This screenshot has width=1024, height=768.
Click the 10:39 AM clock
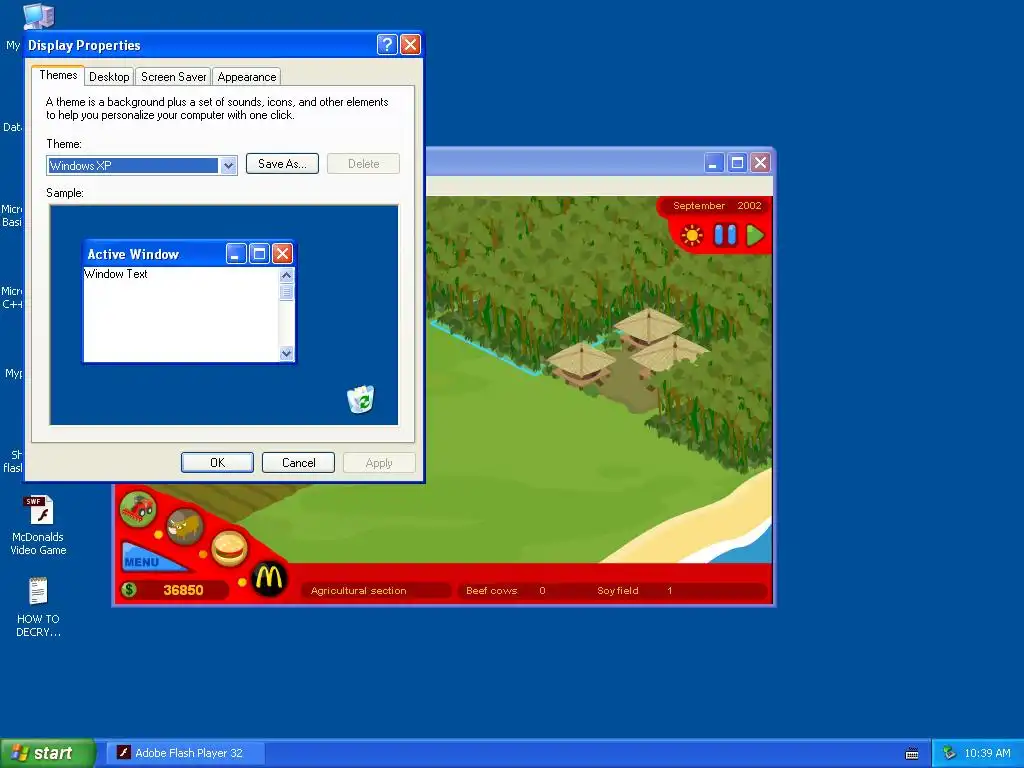[987, 754]
